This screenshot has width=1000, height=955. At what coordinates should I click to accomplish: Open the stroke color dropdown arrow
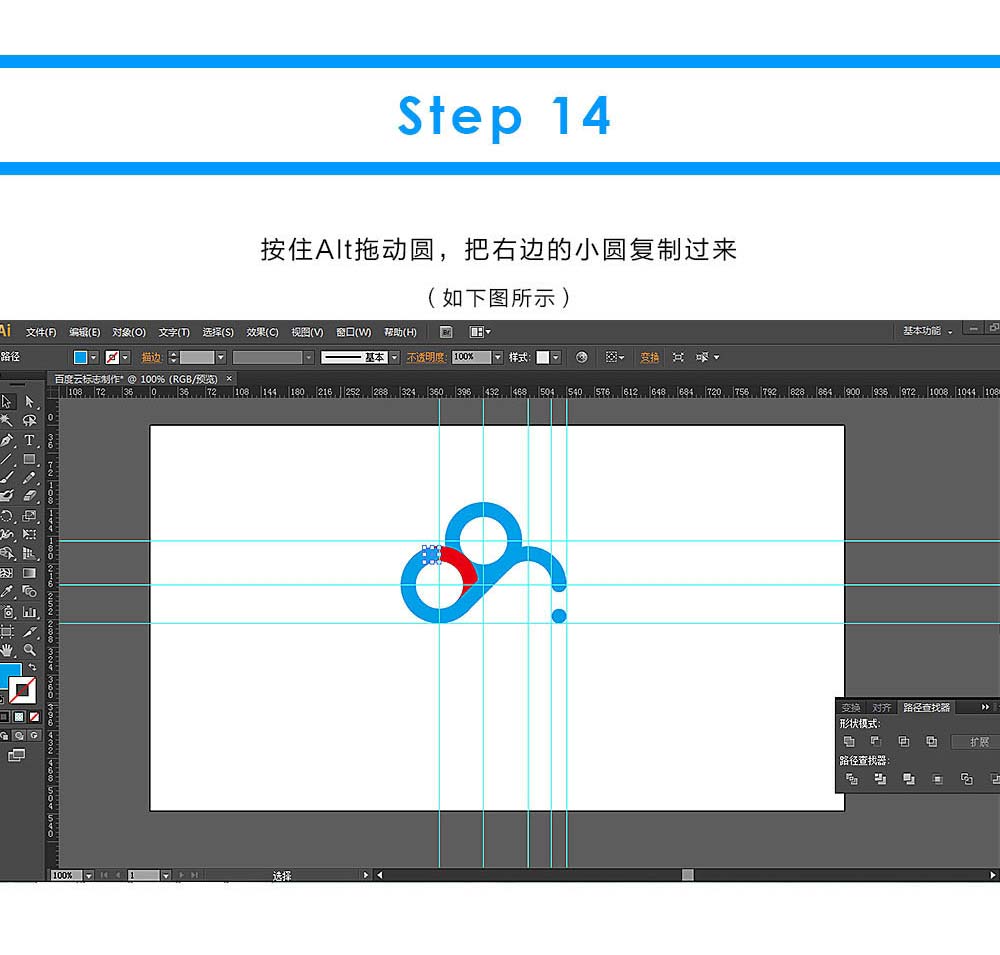point(125,357)
